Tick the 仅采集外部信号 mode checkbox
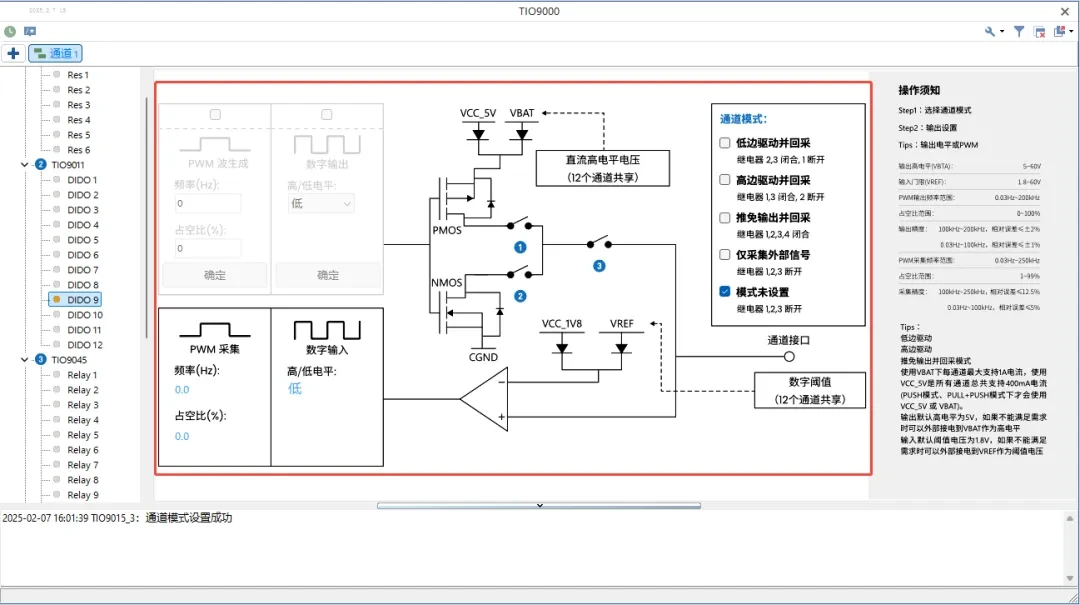This screenshot has height=605, width=1080. pos(725,254)
